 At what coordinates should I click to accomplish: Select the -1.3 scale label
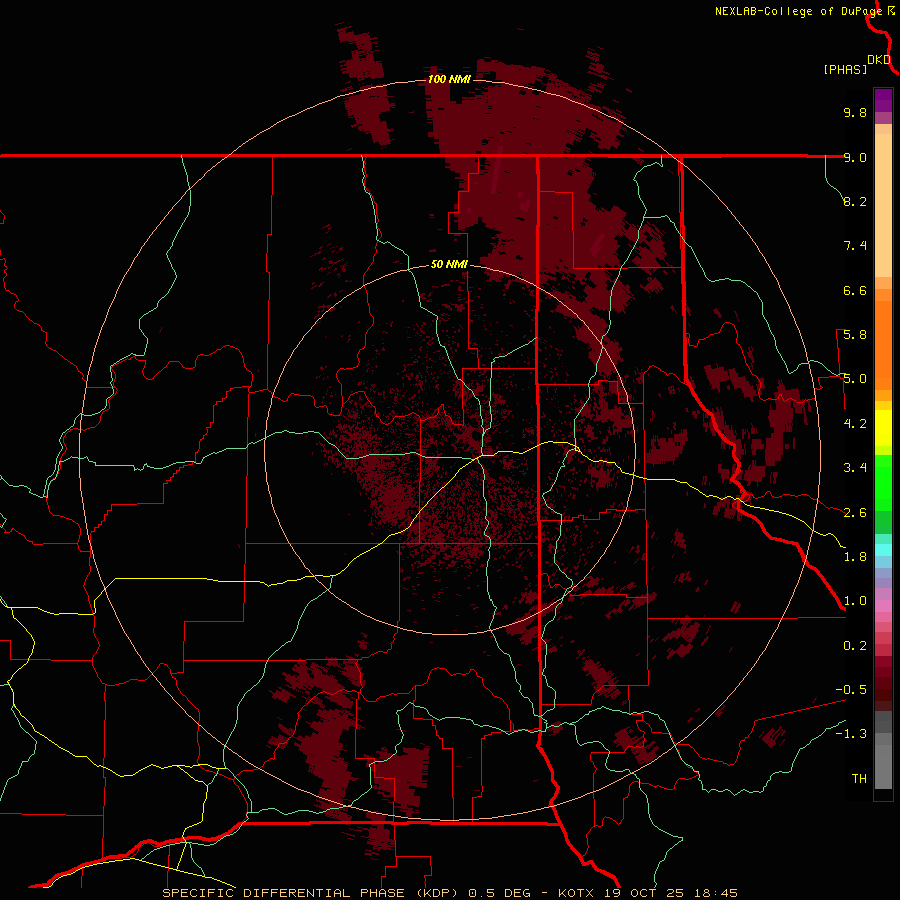(851, 734)
